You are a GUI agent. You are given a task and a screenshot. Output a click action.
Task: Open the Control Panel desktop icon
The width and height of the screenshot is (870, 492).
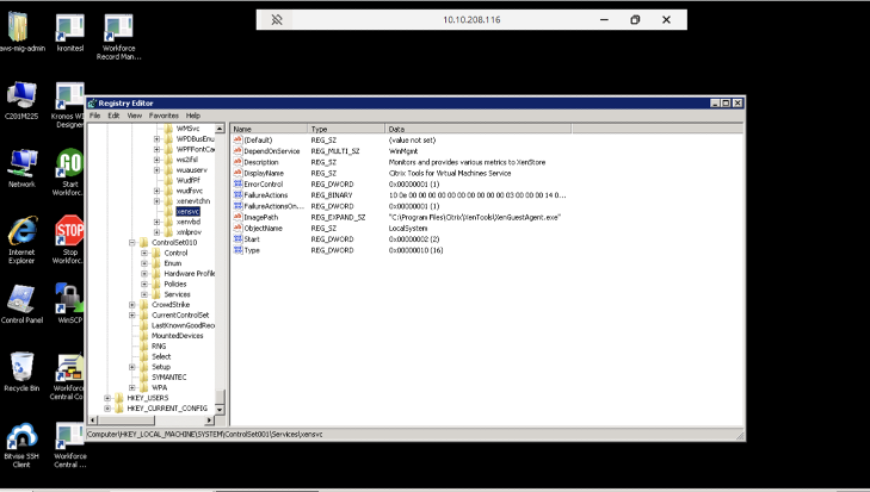(x=22, y=300)
